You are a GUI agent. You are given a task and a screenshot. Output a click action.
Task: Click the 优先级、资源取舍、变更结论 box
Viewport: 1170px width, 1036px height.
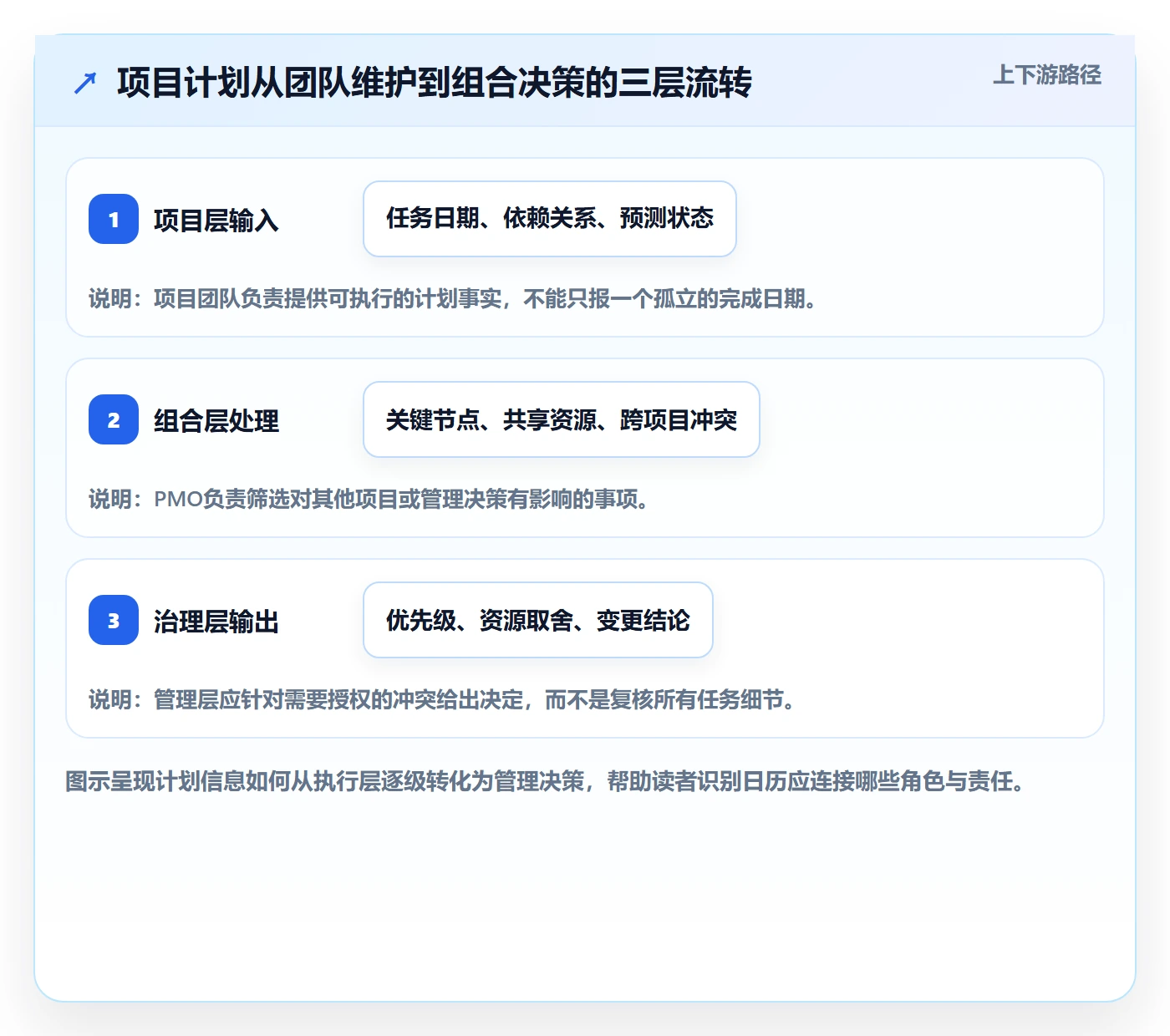click(538, 620)
